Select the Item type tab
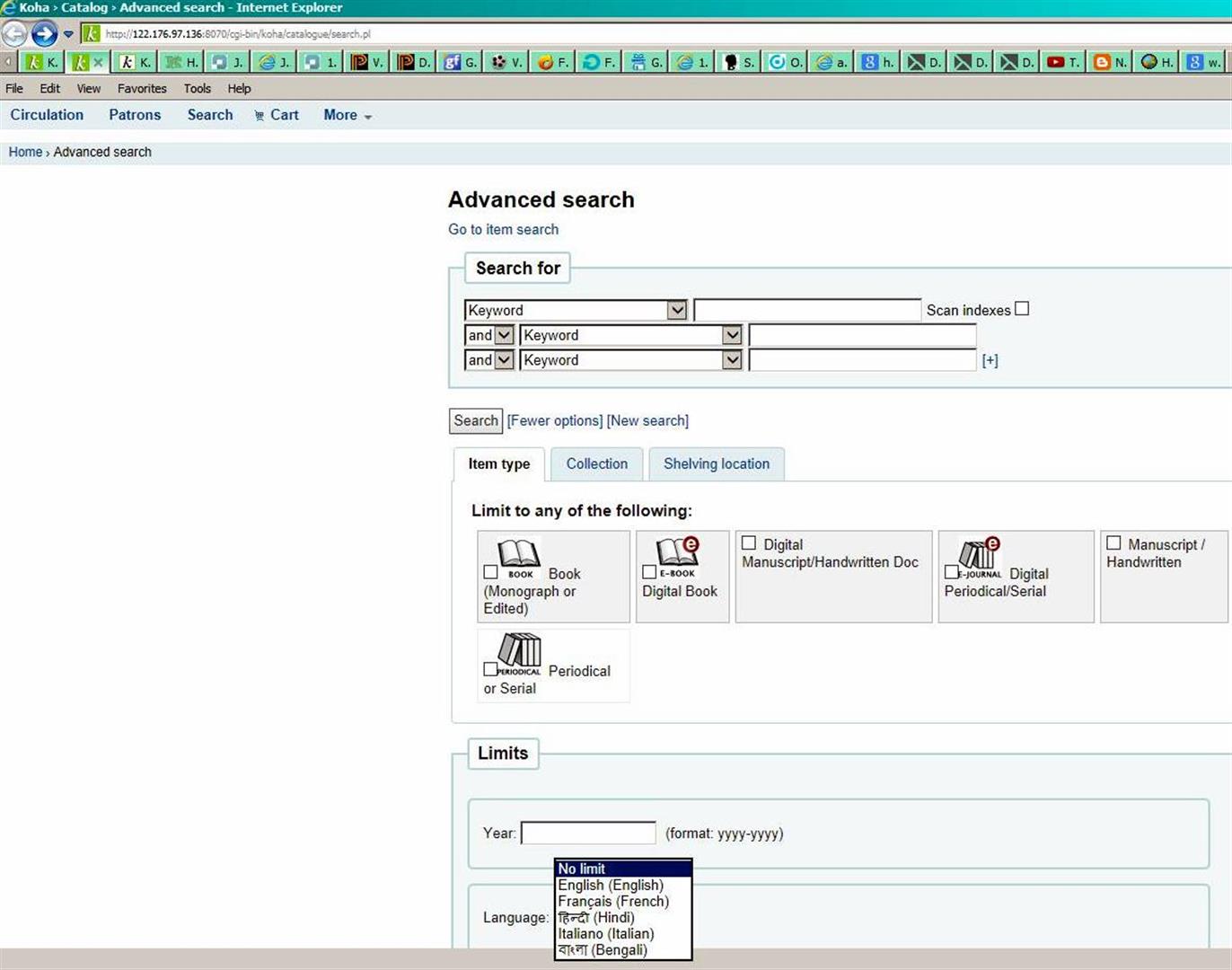 click(x=499, y=464)
